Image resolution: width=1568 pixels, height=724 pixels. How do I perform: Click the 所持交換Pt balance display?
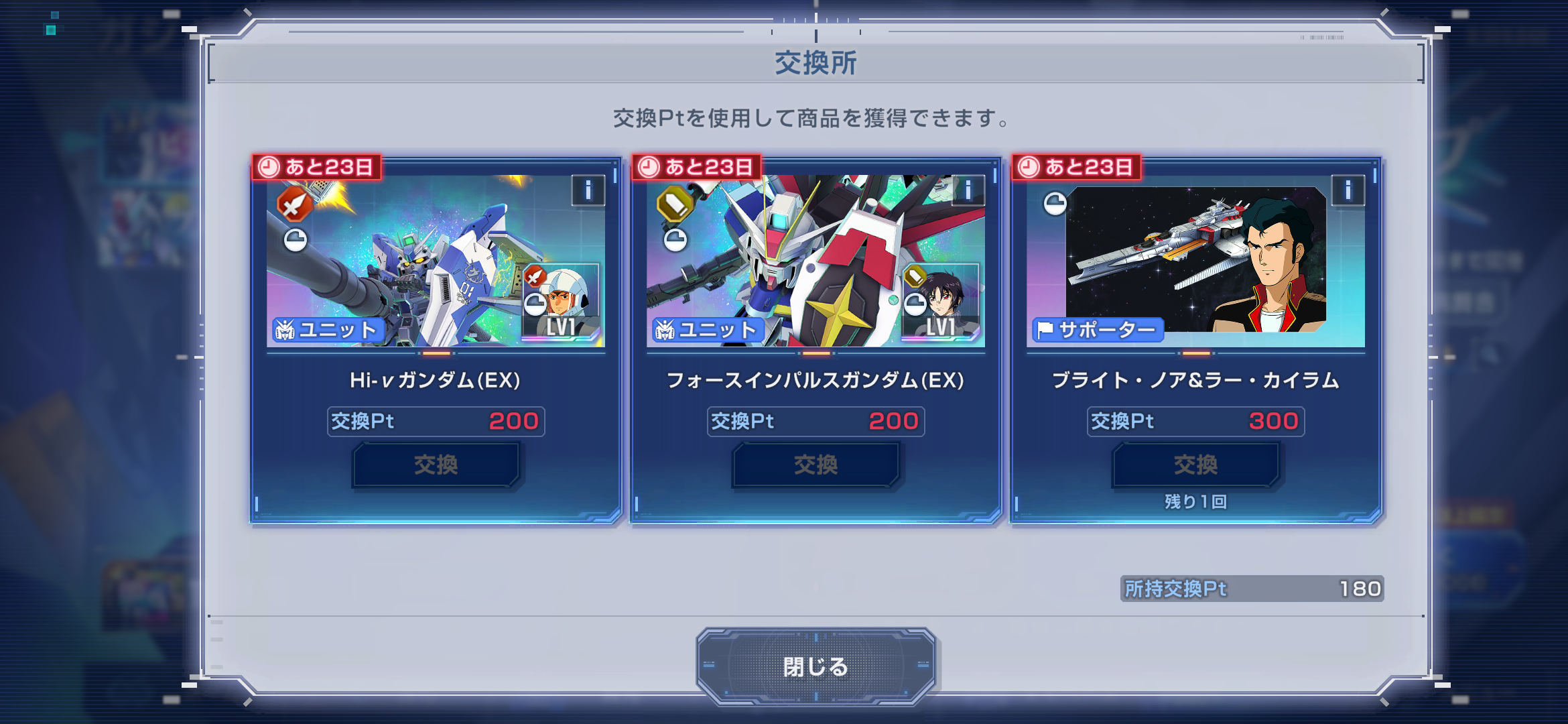click(1252, 589)
